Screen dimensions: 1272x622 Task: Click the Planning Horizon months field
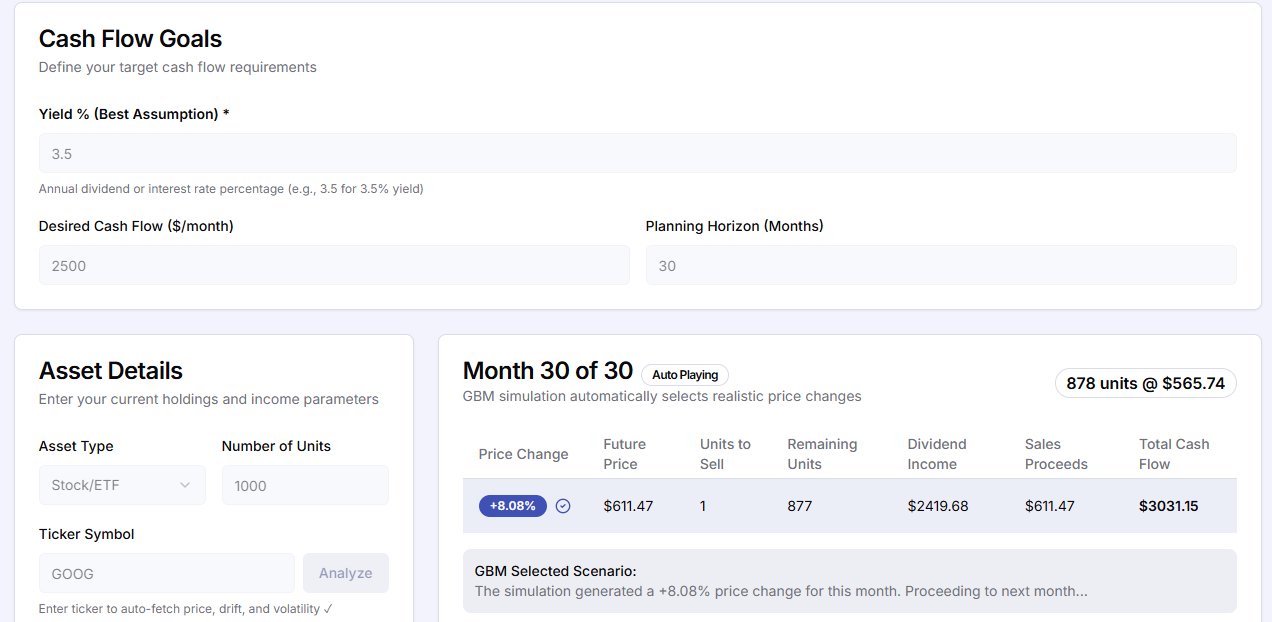940,266
